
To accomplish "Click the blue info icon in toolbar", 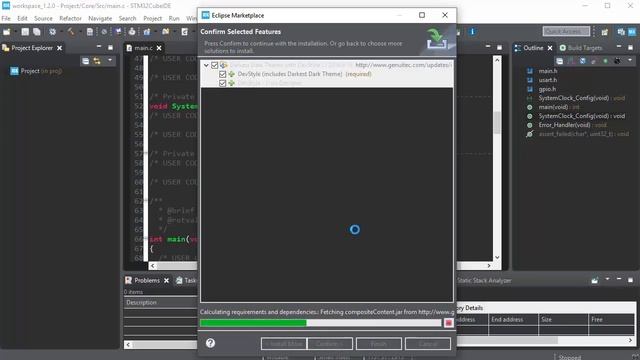I will pyautogui.click(x=472, y=31).
